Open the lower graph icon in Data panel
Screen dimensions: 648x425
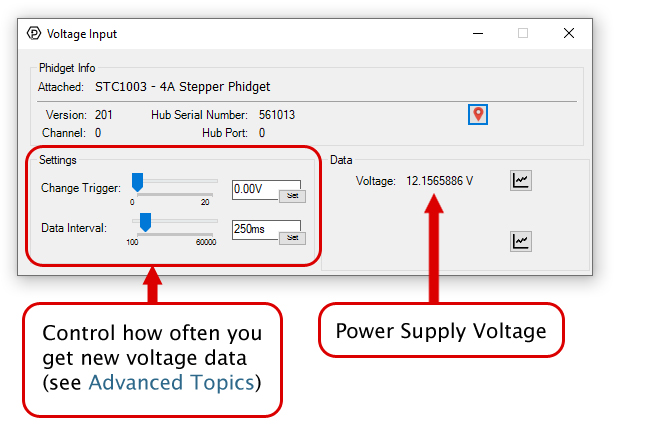[520, 241]
